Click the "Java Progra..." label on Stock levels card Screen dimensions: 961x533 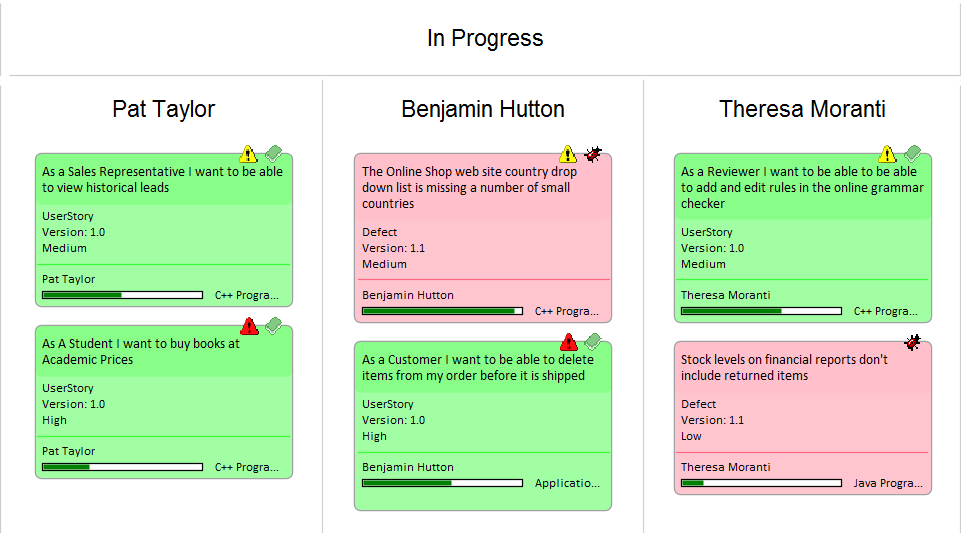click(x=887, y=483)
